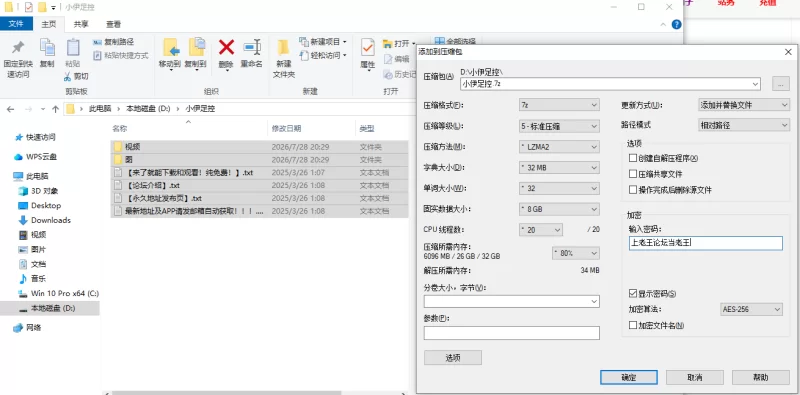Select Win 10 Pro x64 (C:) drive
This screenshot has height=395, width=800.
59,293
